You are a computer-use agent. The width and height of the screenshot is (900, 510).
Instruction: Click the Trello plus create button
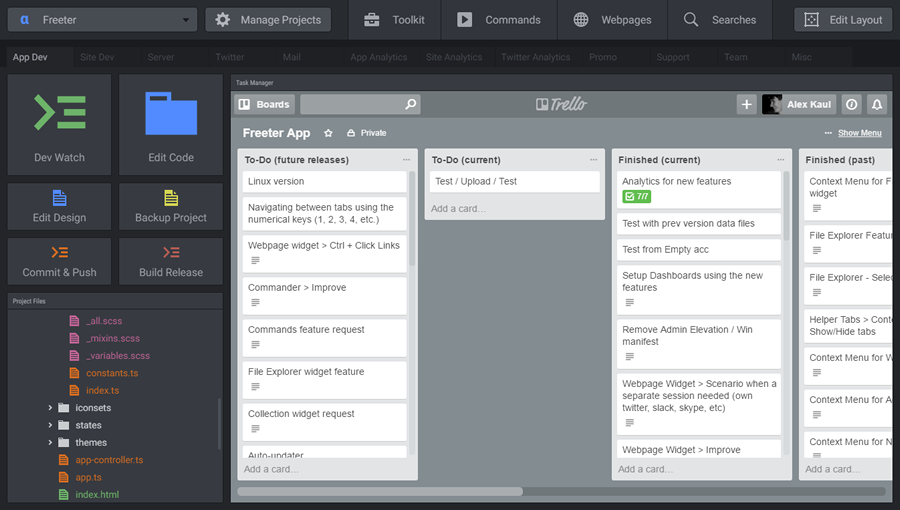(746, 104)
